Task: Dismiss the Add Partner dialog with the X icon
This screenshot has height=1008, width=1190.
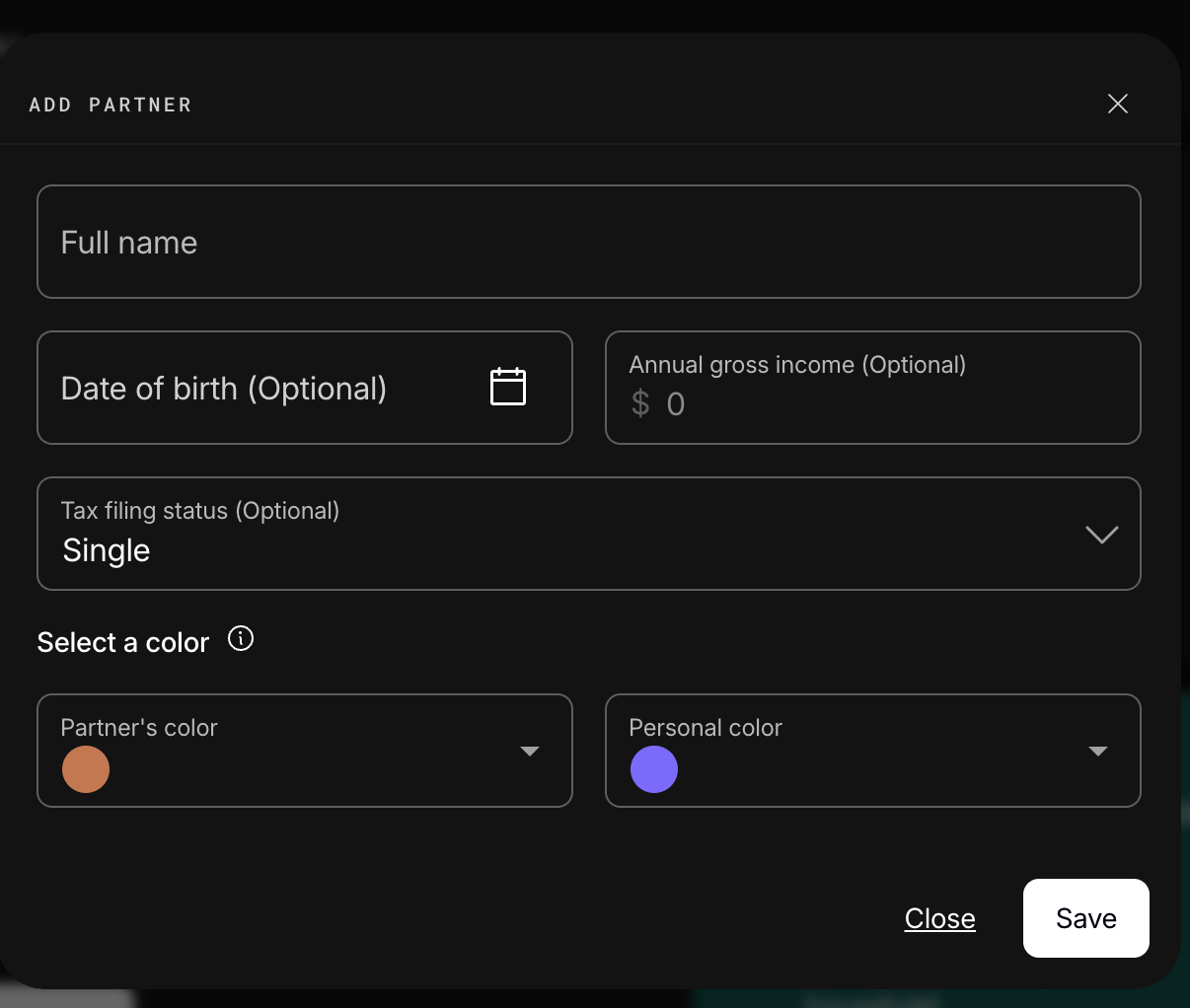Action: coord(1118,104)
